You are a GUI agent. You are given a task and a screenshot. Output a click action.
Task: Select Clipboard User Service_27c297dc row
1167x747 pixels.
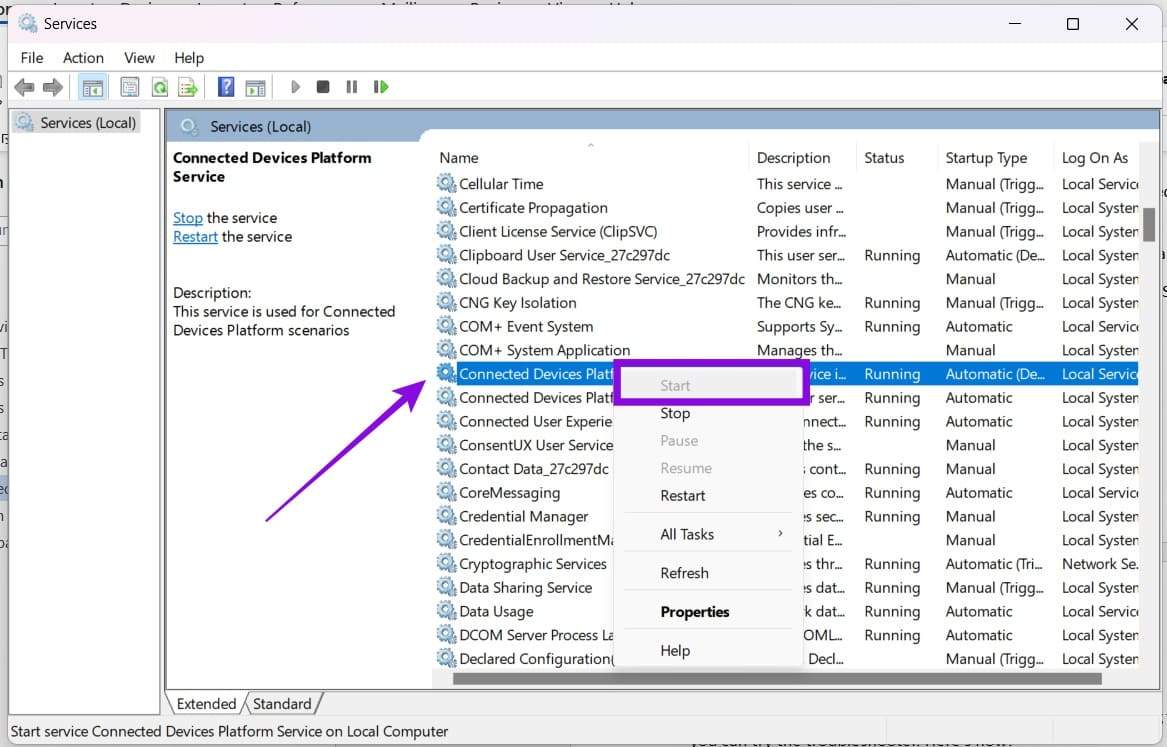click(787, 255)
